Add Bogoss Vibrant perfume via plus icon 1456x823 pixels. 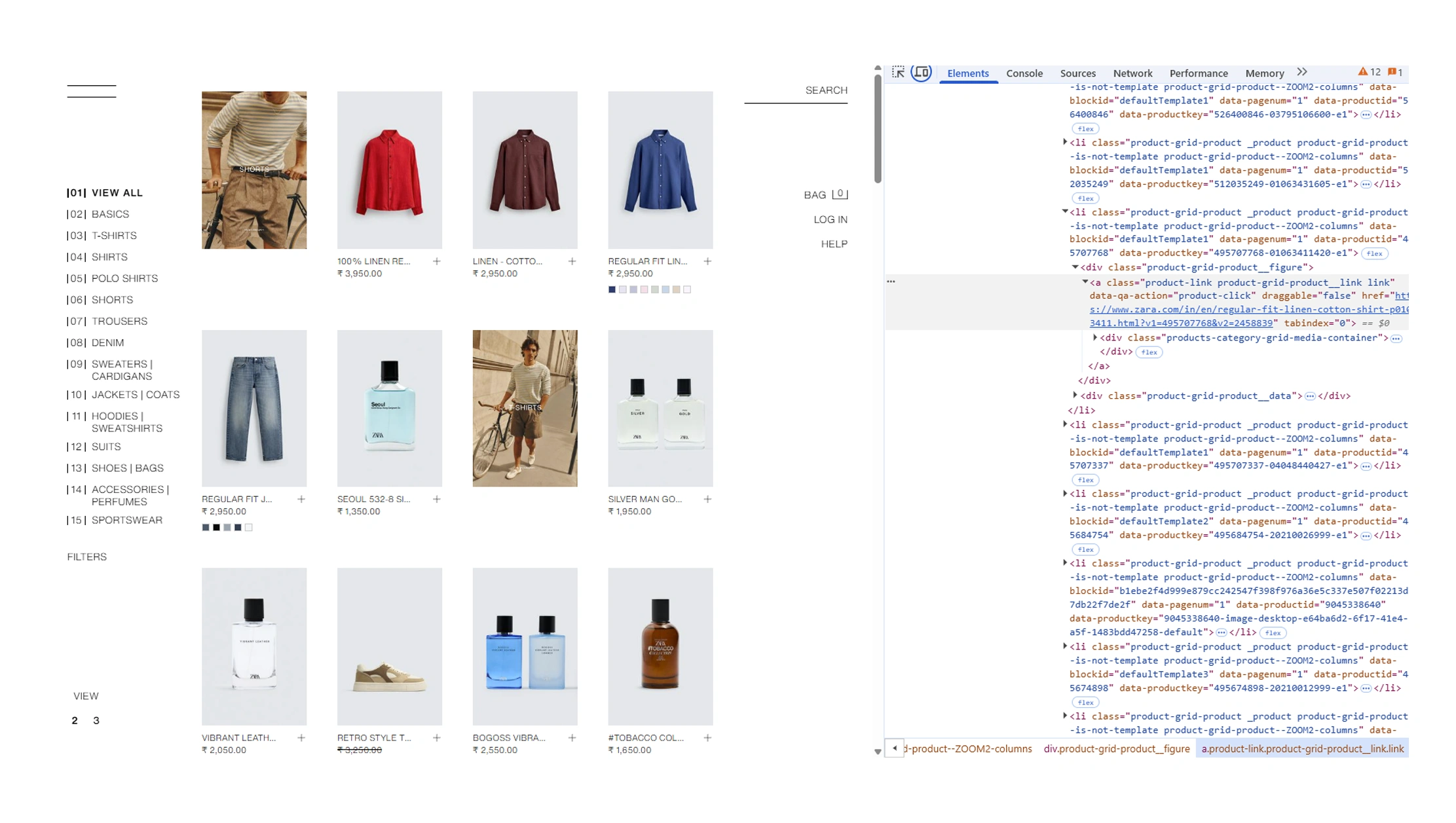pyautogui.click(x=572, y=738)
